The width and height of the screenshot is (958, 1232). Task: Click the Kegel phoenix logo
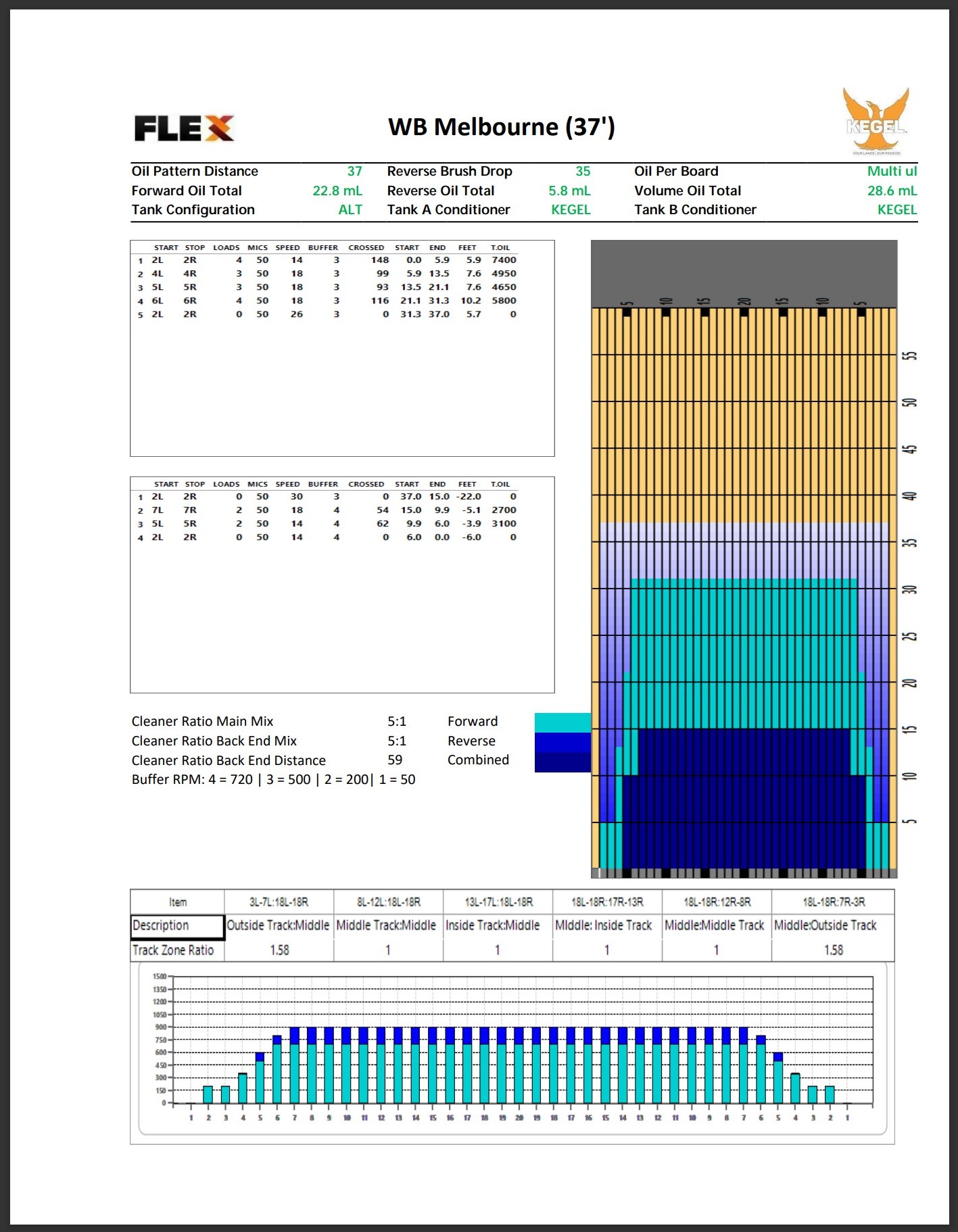[x=876, y=122]
